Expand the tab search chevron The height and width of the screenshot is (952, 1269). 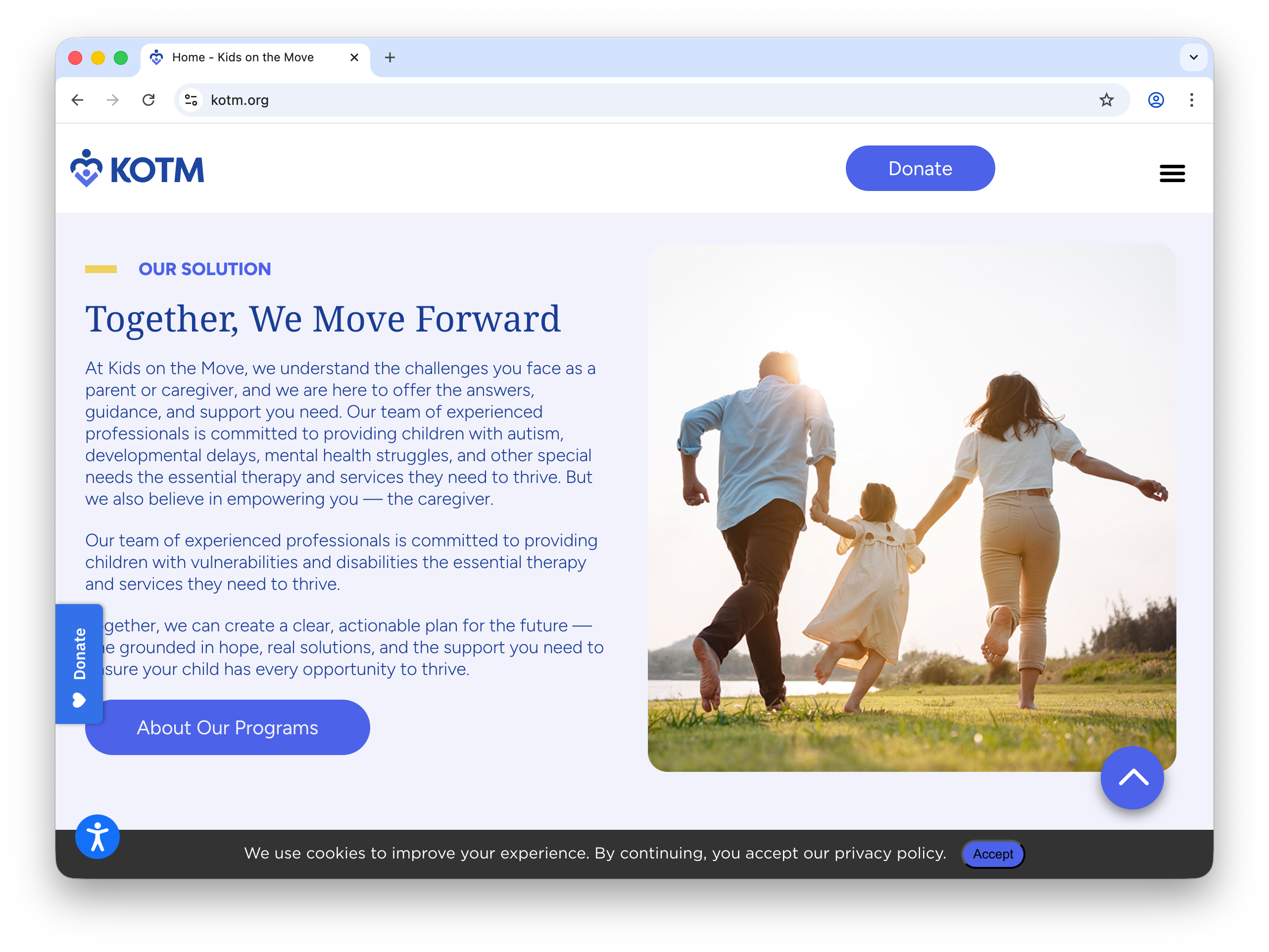point(1193,57)
